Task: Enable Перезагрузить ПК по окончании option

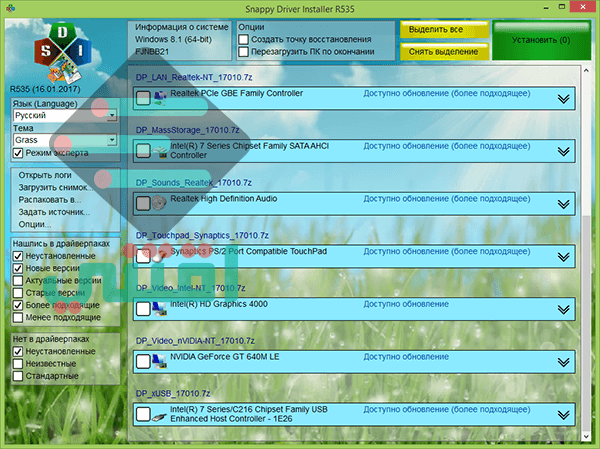Action: click(243, 52)
